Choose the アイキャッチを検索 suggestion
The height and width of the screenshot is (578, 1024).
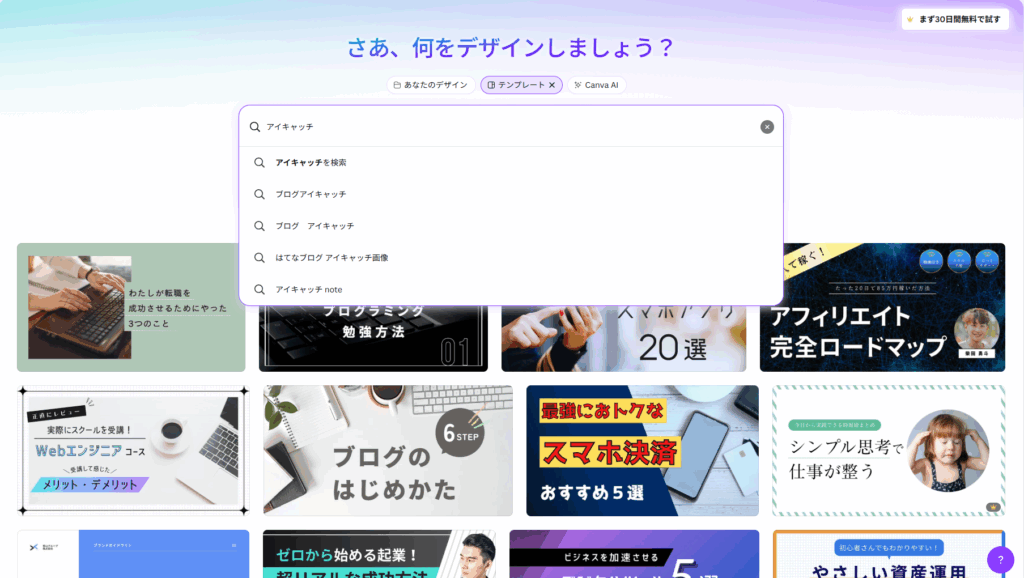pos(311,162)
